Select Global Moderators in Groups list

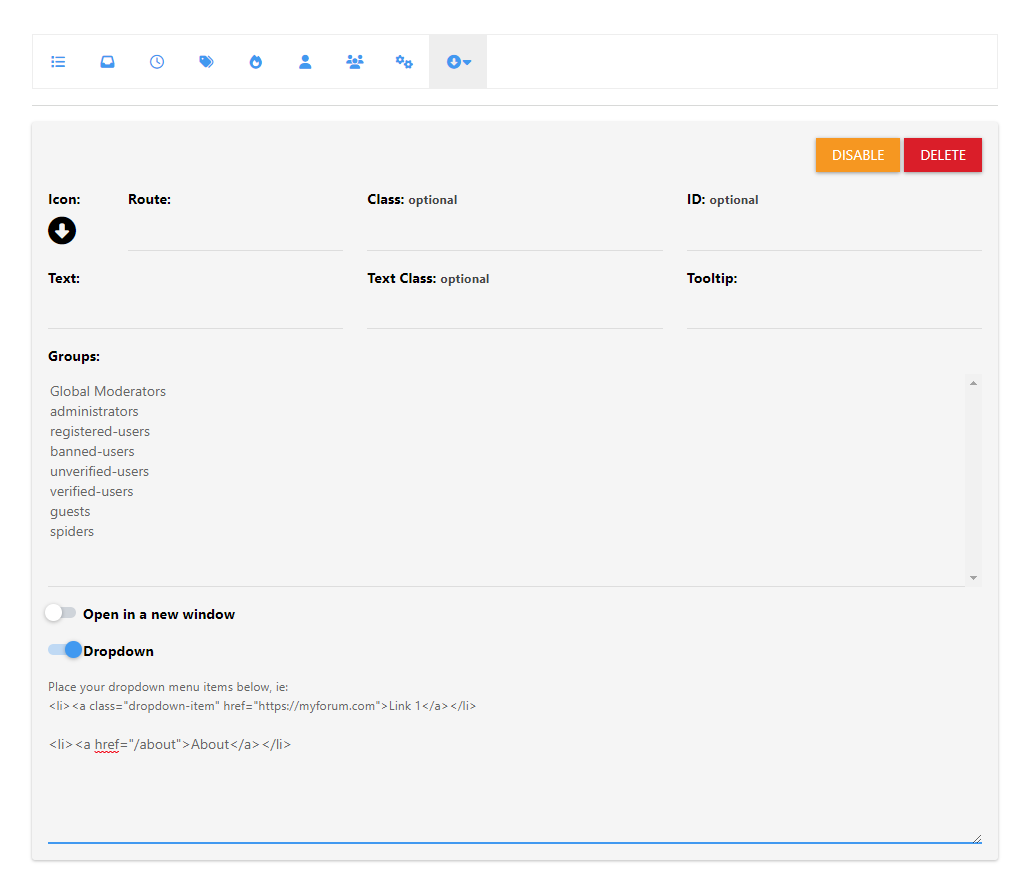[x=108, y=391]
